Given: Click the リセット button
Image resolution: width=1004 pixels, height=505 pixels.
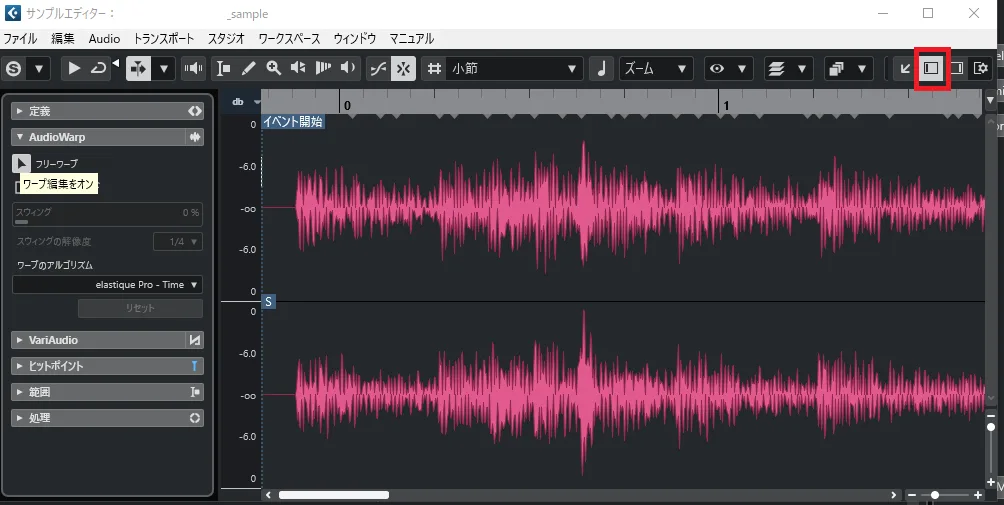Looking at the screenshot, I should pyautogui.click(x=140, y=308).
